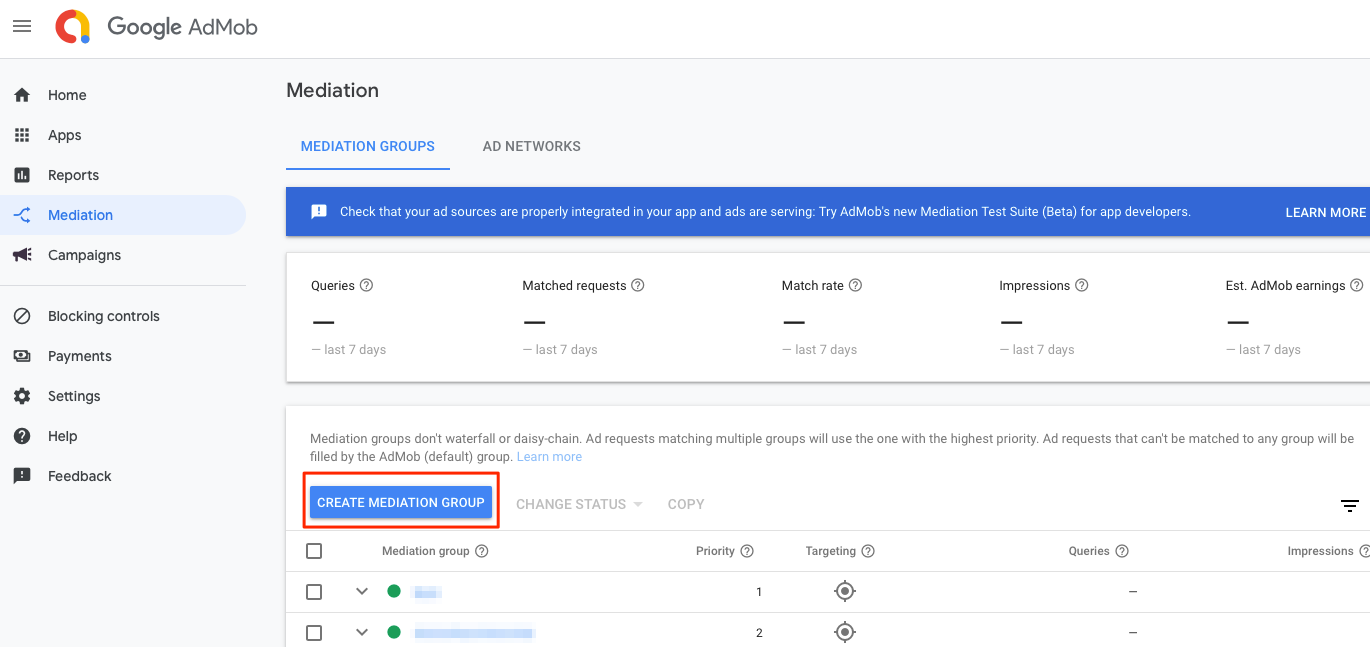Open help tooltip for Est. AdMob earnings

1356,285
